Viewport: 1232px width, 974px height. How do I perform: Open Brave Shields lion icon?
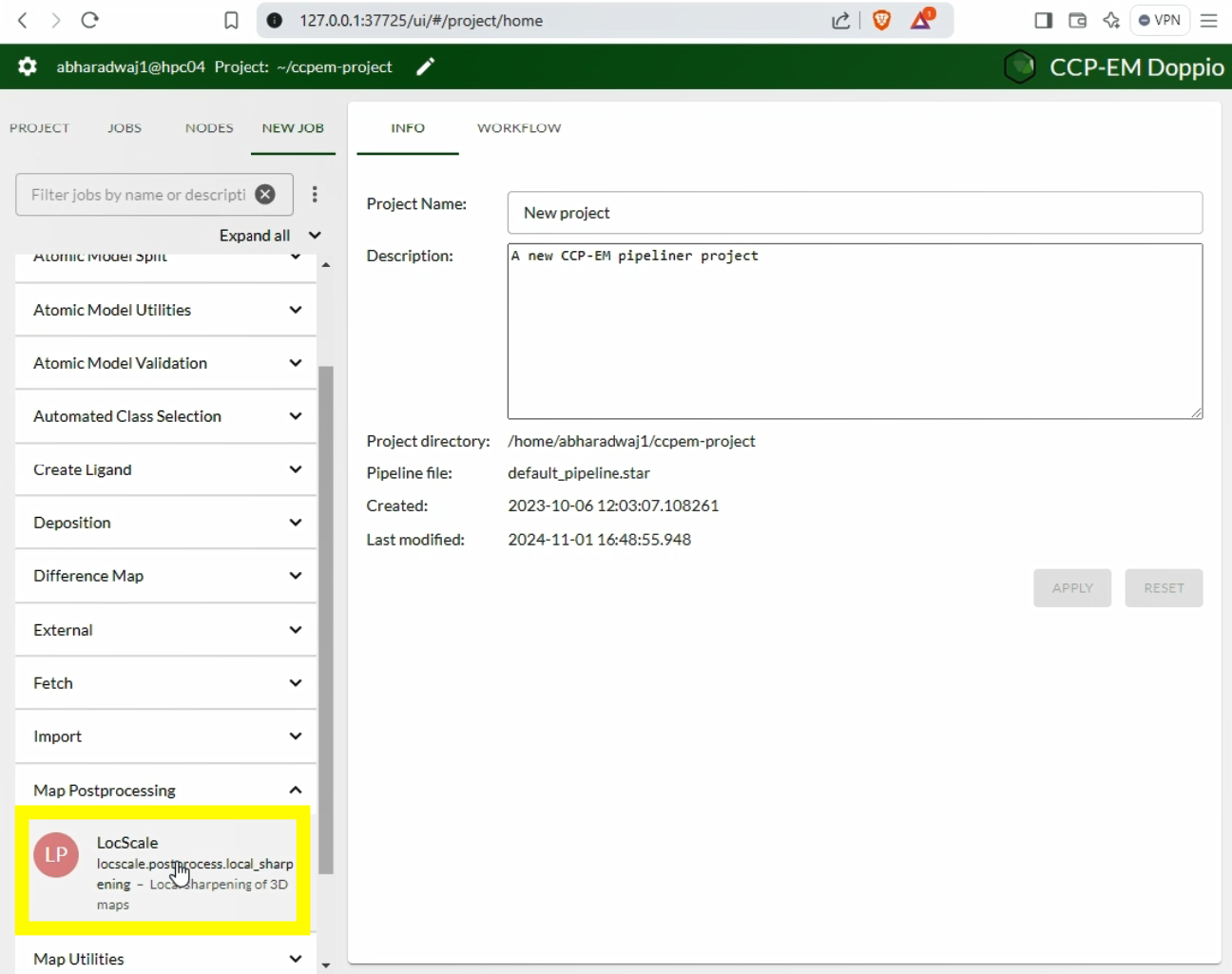[881, 20]
